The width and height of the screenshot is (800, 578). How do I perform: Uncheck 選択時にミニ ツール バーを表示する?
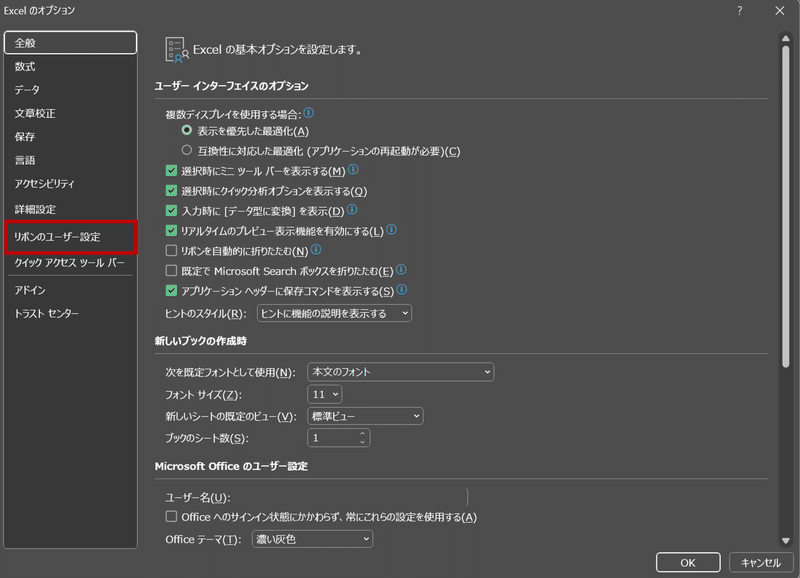pos(171,170)
